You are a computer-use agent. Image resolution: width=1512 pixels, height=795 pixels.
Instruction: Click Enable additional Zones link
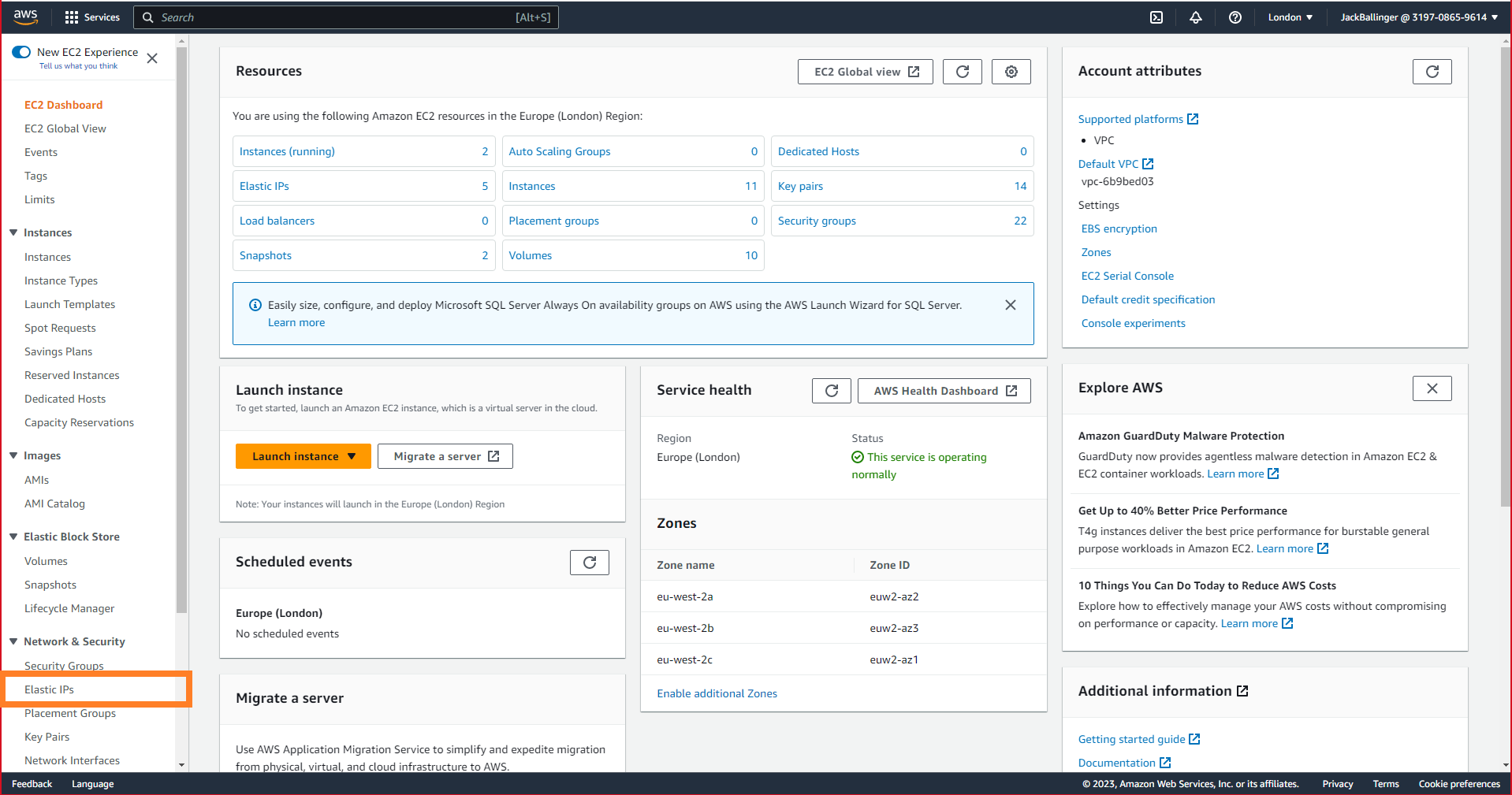coord(717,693)
